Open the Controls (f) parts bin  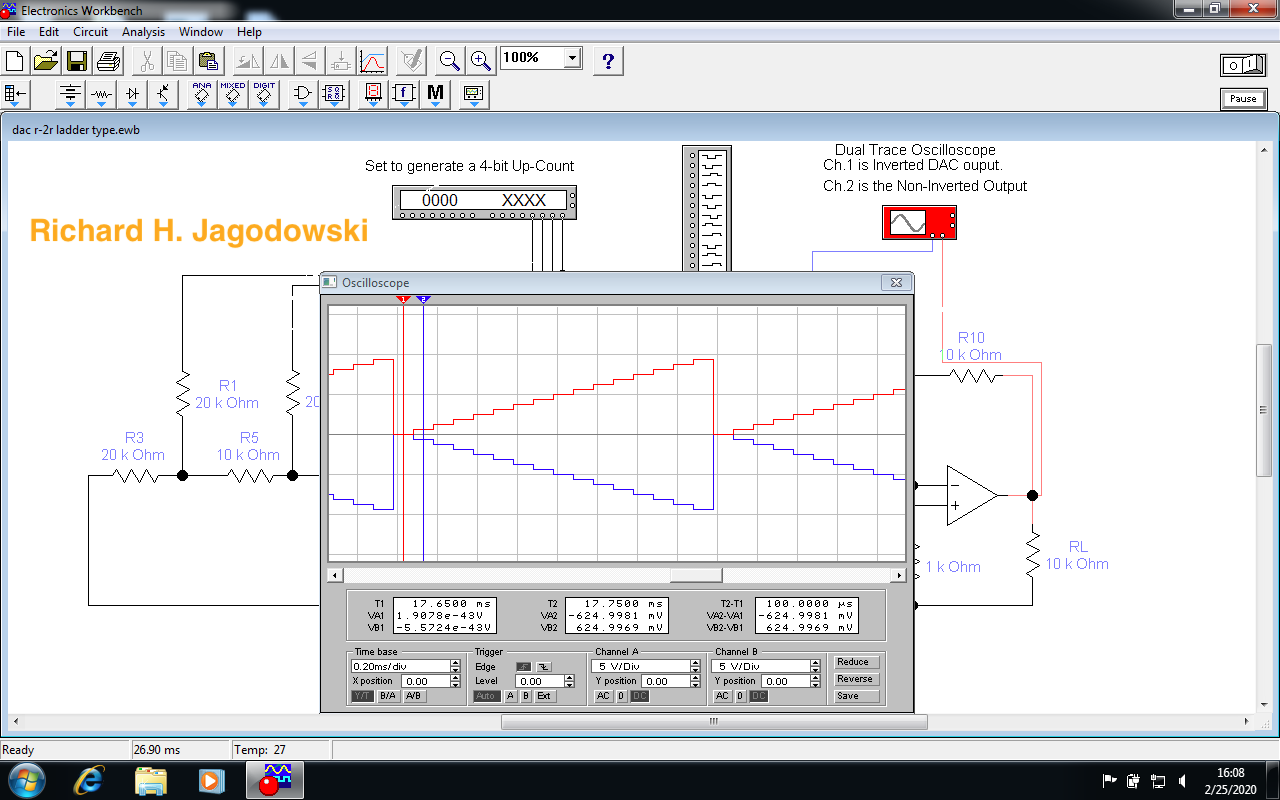pos(404,95)
